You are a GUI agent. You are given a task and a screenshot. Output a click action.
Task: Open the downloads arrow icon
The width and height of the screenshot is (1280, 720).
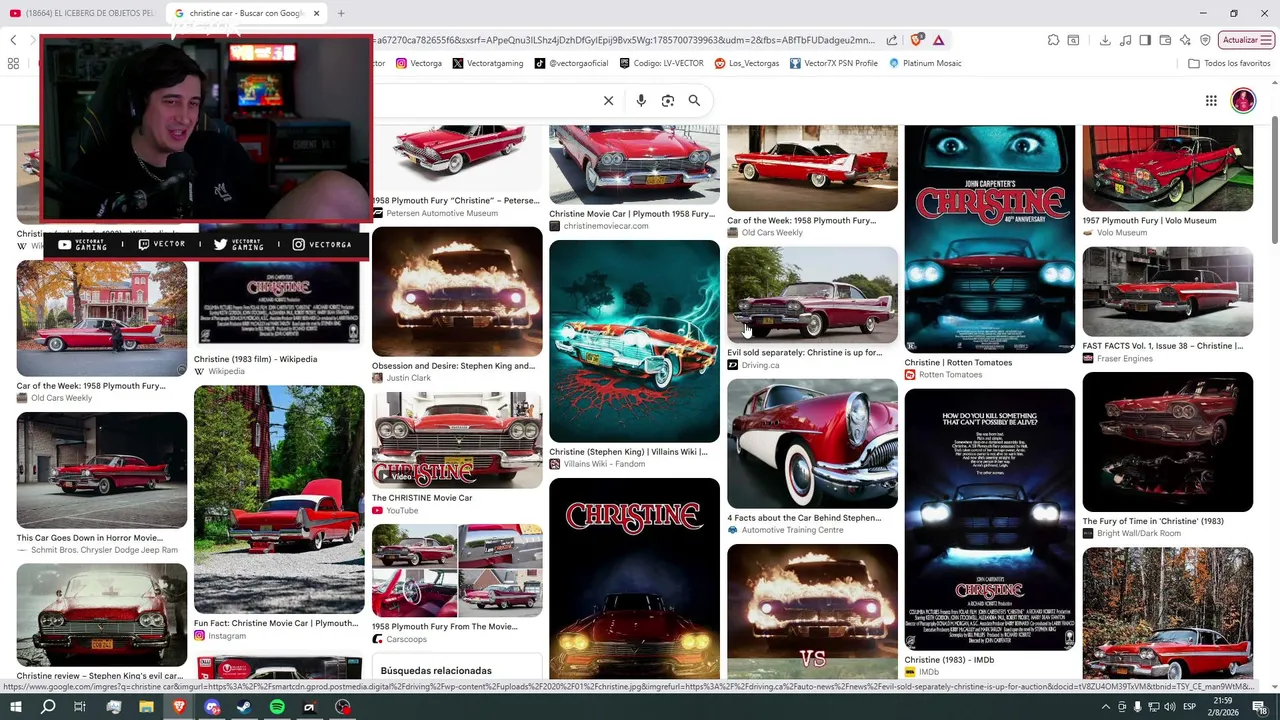tap(1105, 40)
